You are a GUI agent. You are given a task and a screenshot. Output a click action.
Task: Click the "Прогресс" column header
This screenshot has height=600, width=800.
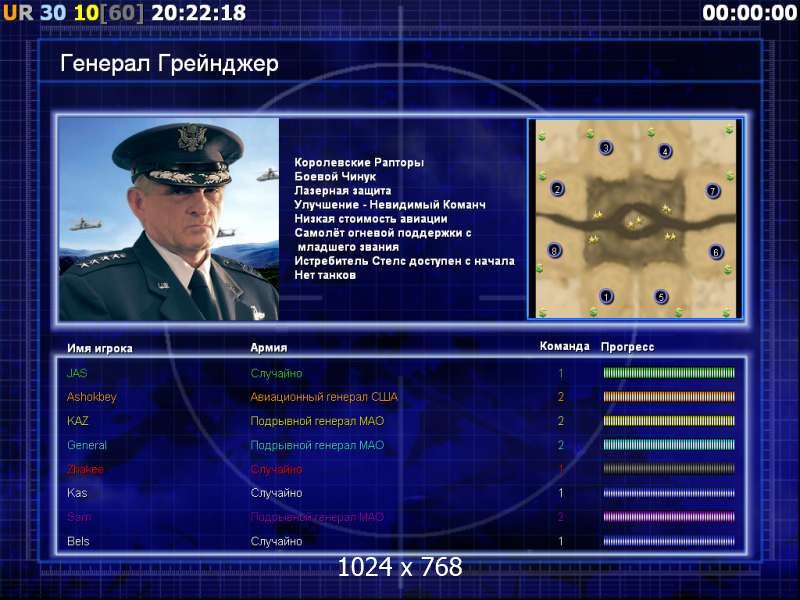(x=628, y=347)
